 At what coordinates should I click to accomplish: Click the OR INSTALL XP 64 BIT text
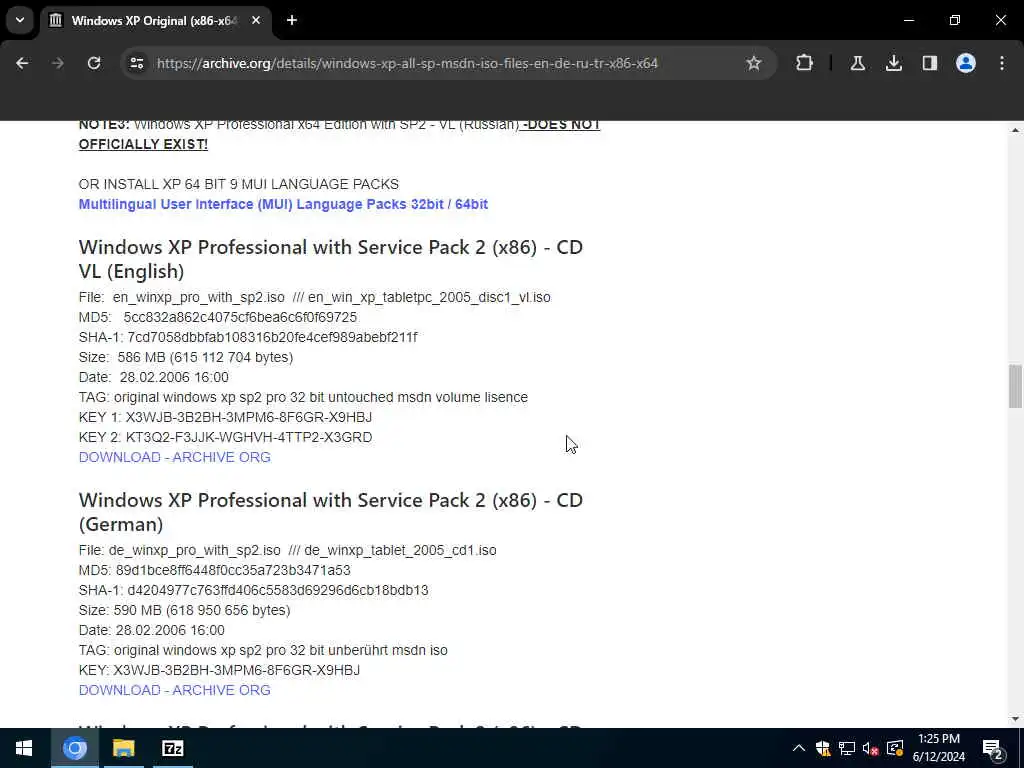coord(238,184)
